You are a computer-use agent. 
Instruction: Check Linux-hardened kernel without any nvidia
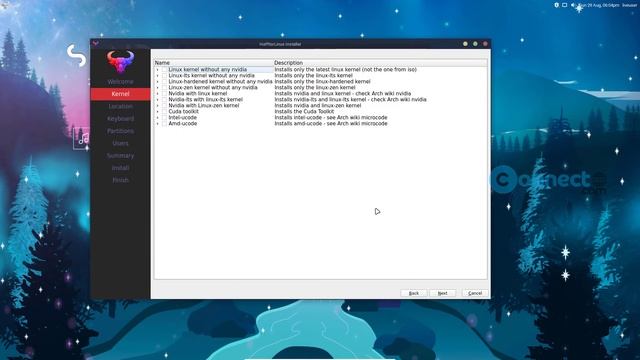164,82
